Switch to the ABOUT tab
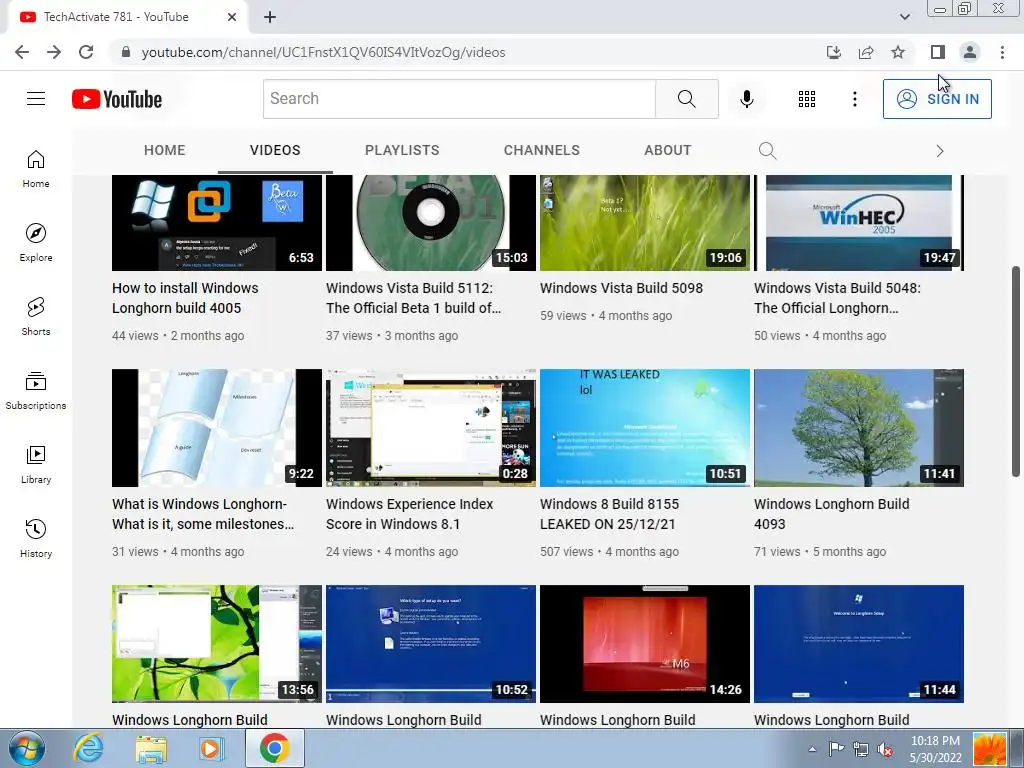 click(667, 150)
